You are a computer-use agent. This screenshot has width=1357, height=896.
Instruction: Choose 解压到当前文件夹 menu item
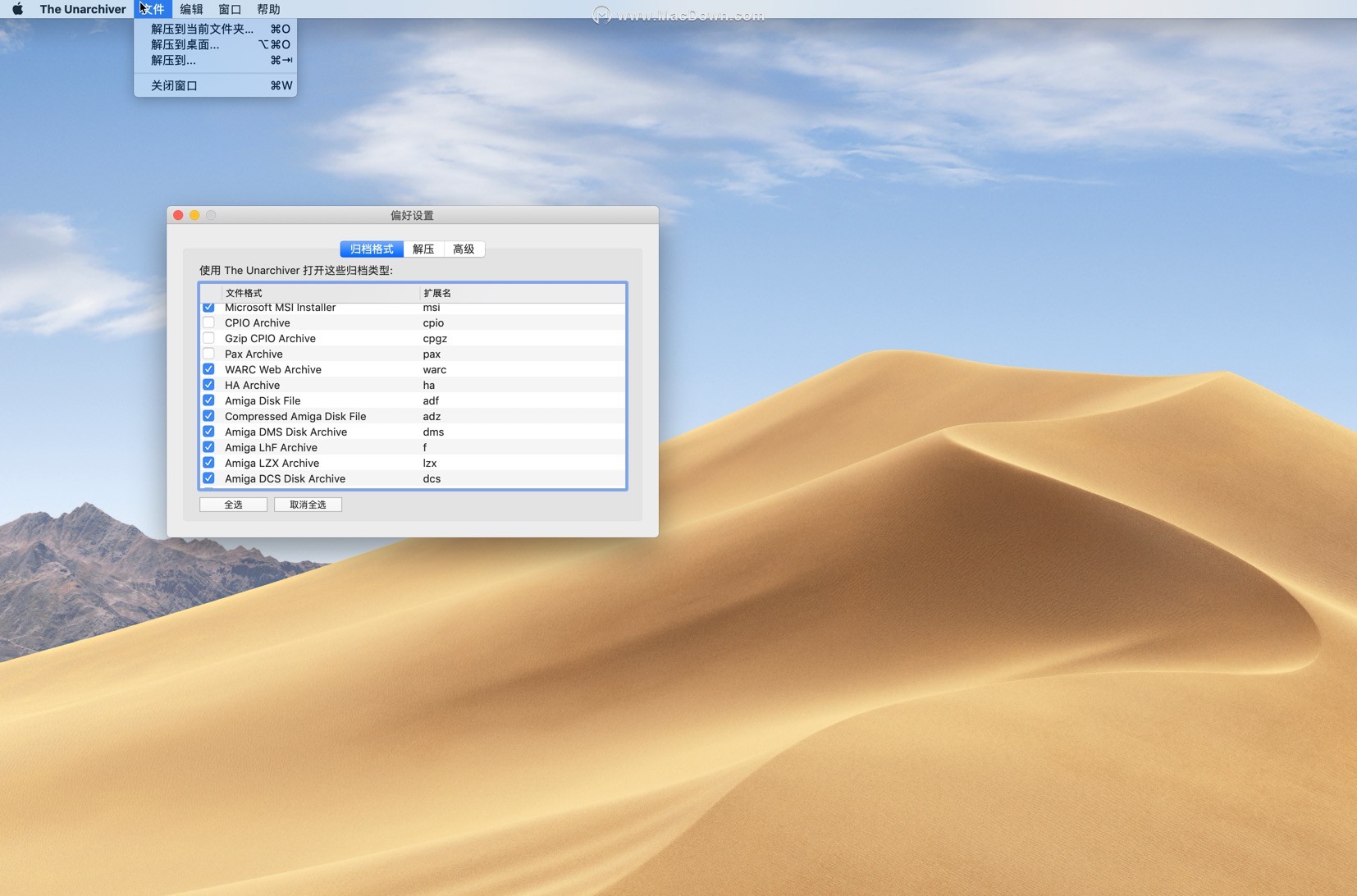point(202,29)
